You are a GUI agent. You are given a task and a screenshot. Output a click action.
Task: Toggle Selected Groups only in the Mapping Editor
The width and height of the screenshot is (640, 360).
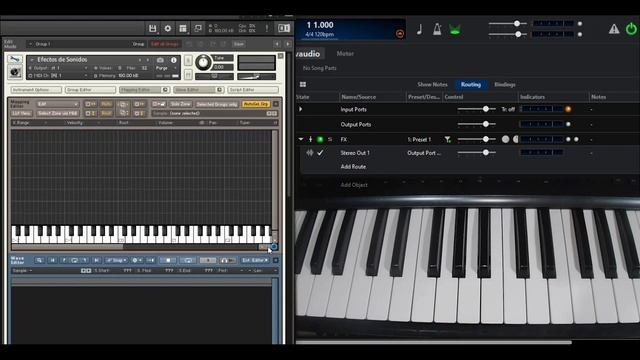(x=216, y=104)
